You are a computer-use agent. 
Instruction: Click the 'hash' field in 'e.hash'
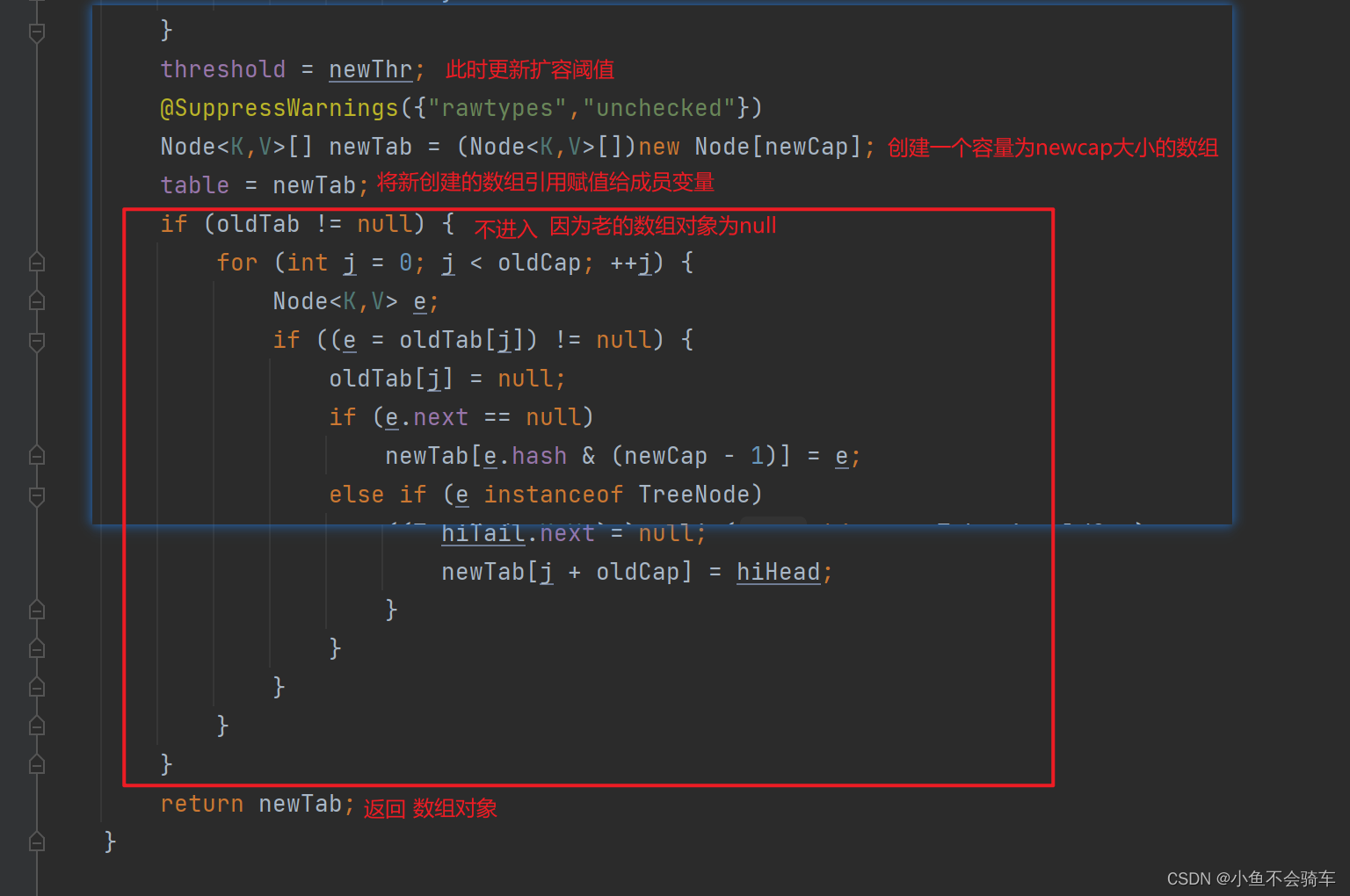(x=540, y=456)
